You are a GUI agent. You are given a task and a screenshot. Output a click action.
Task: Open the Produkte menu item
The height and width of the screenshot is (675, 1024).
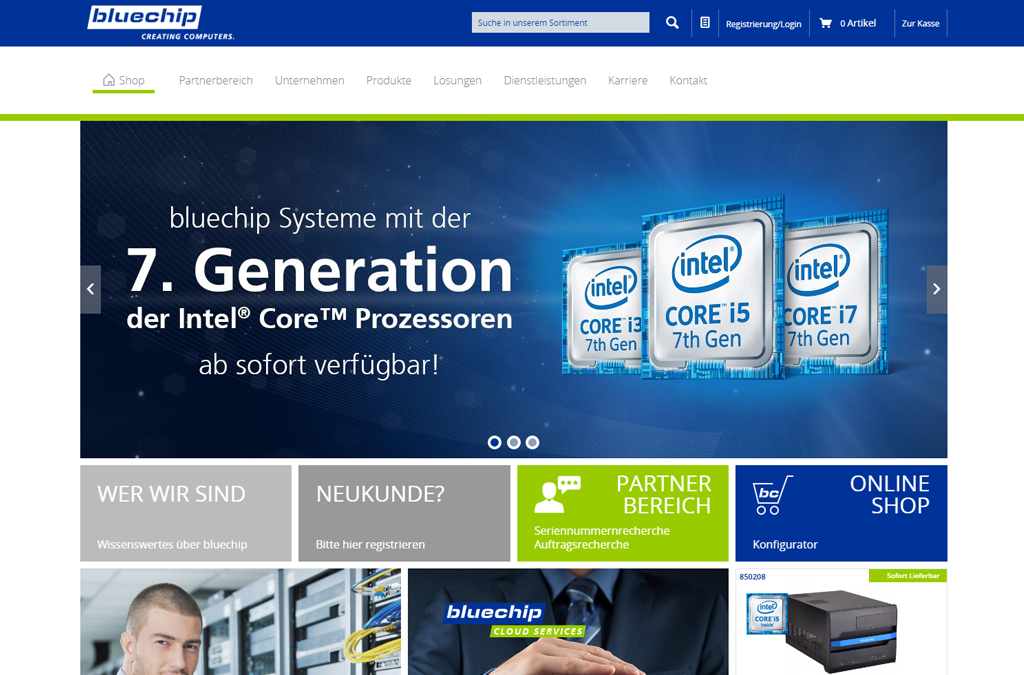coord(388,81)
